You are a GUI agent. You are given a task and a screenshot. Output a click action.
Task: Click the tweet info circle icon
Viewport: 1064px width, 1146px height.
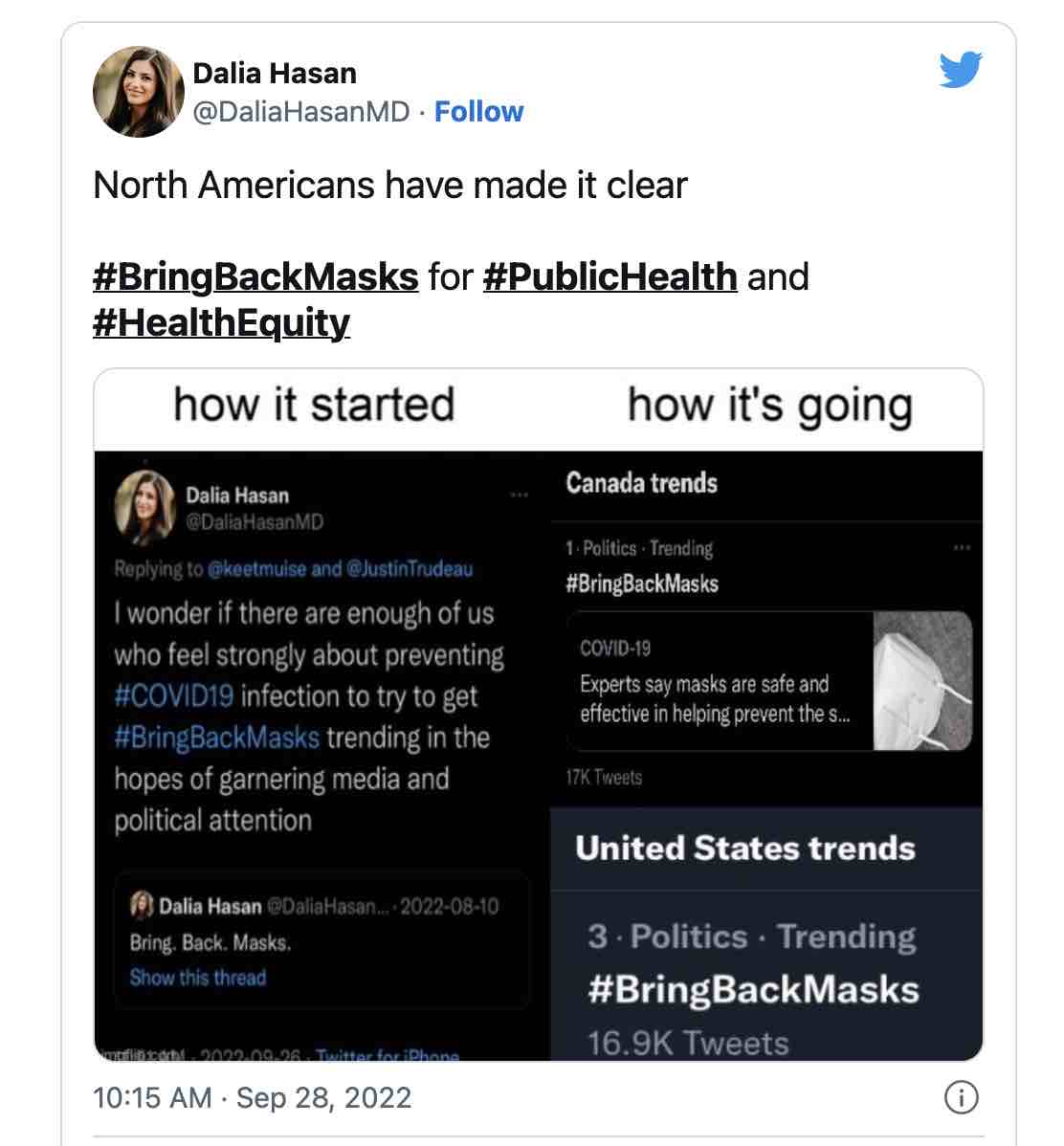pyautogui.click(x=960, y=1097)
